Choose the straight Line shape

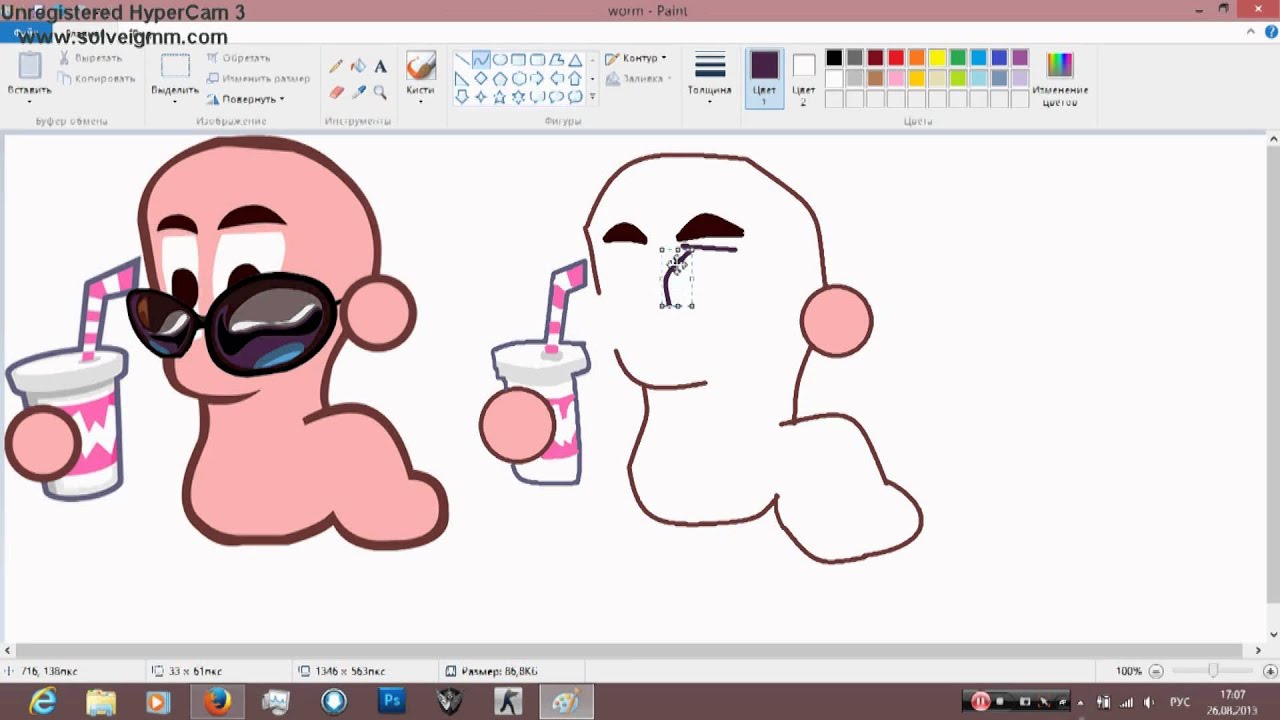point(462,60)
